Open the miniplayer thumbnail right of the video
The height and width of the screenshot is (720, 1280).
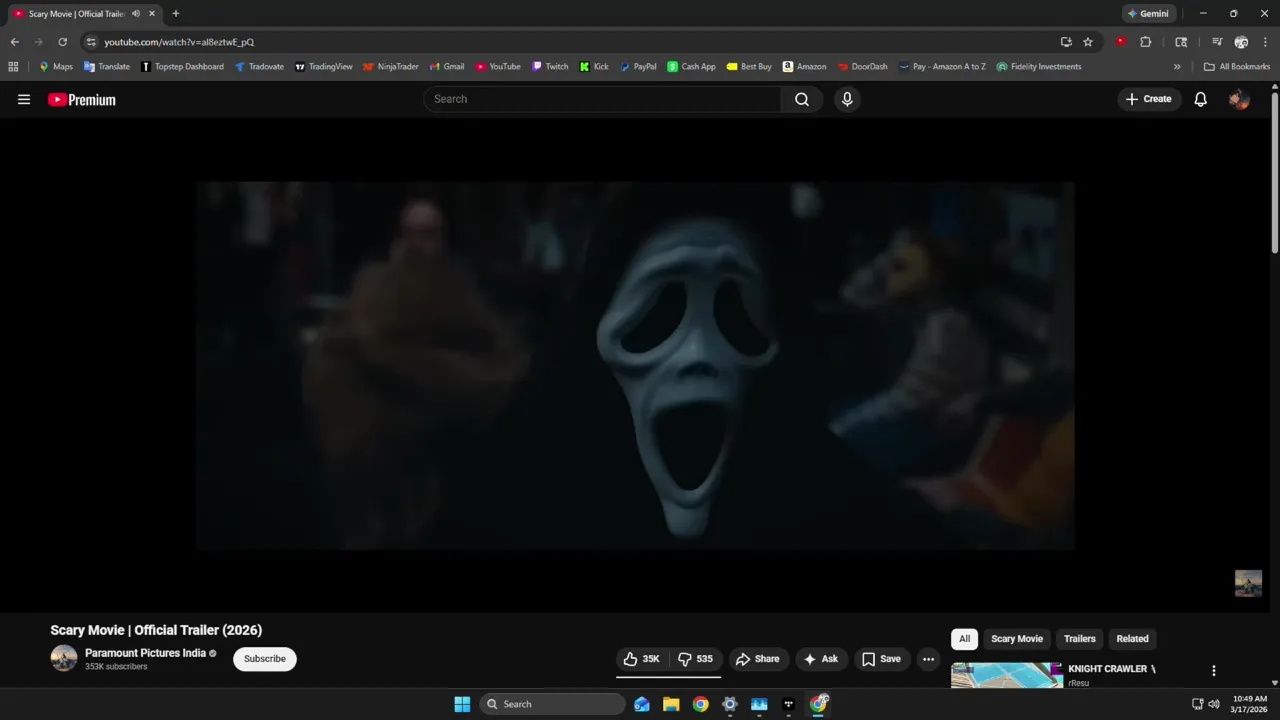(x=1248, y=583)
